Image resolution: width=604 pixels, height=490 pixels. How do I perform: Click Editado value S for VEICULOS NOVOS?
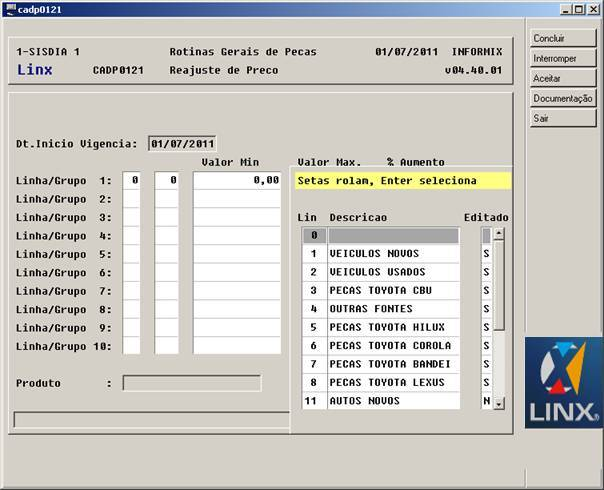[x=487, y=253]
